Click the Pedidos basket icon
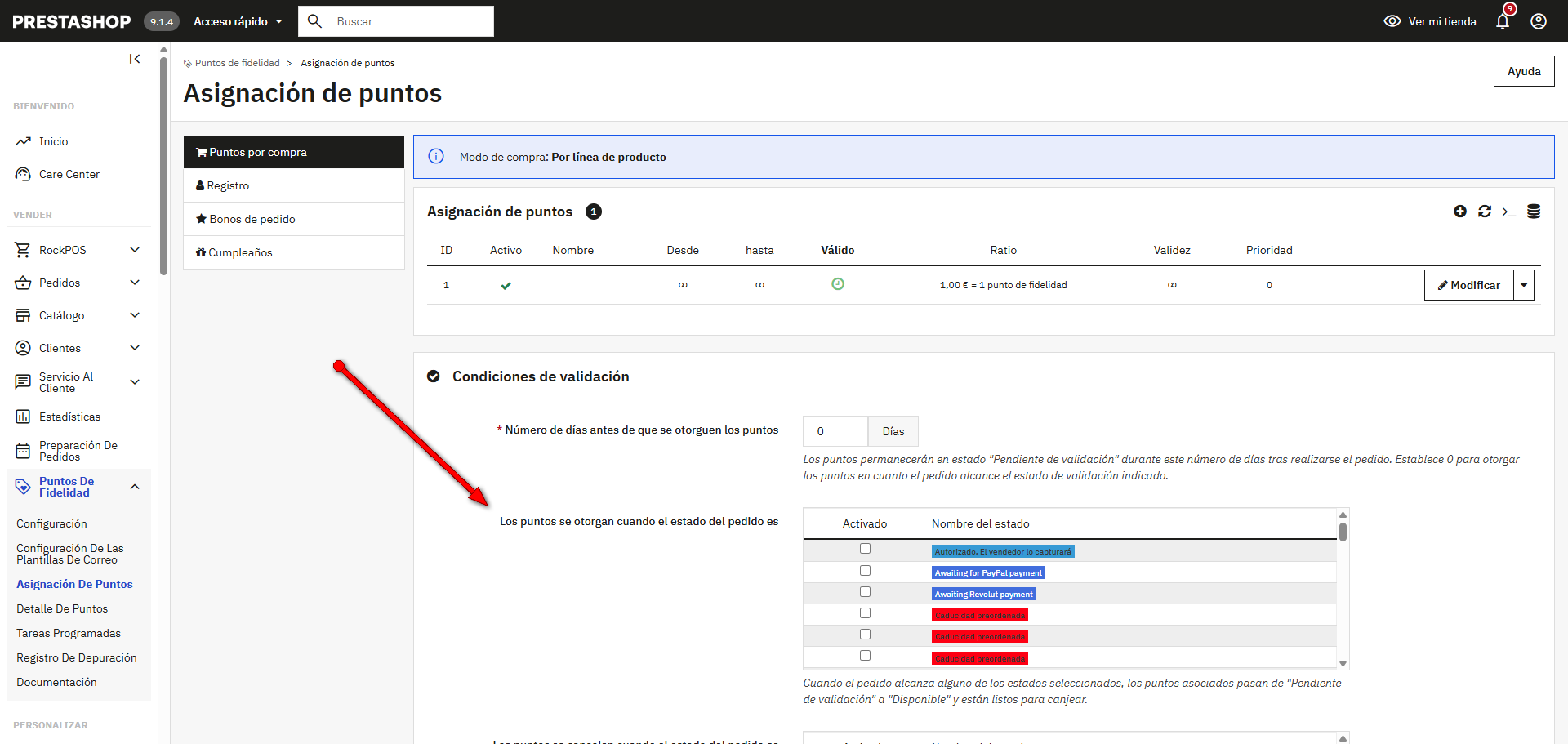 coord(23,283)
